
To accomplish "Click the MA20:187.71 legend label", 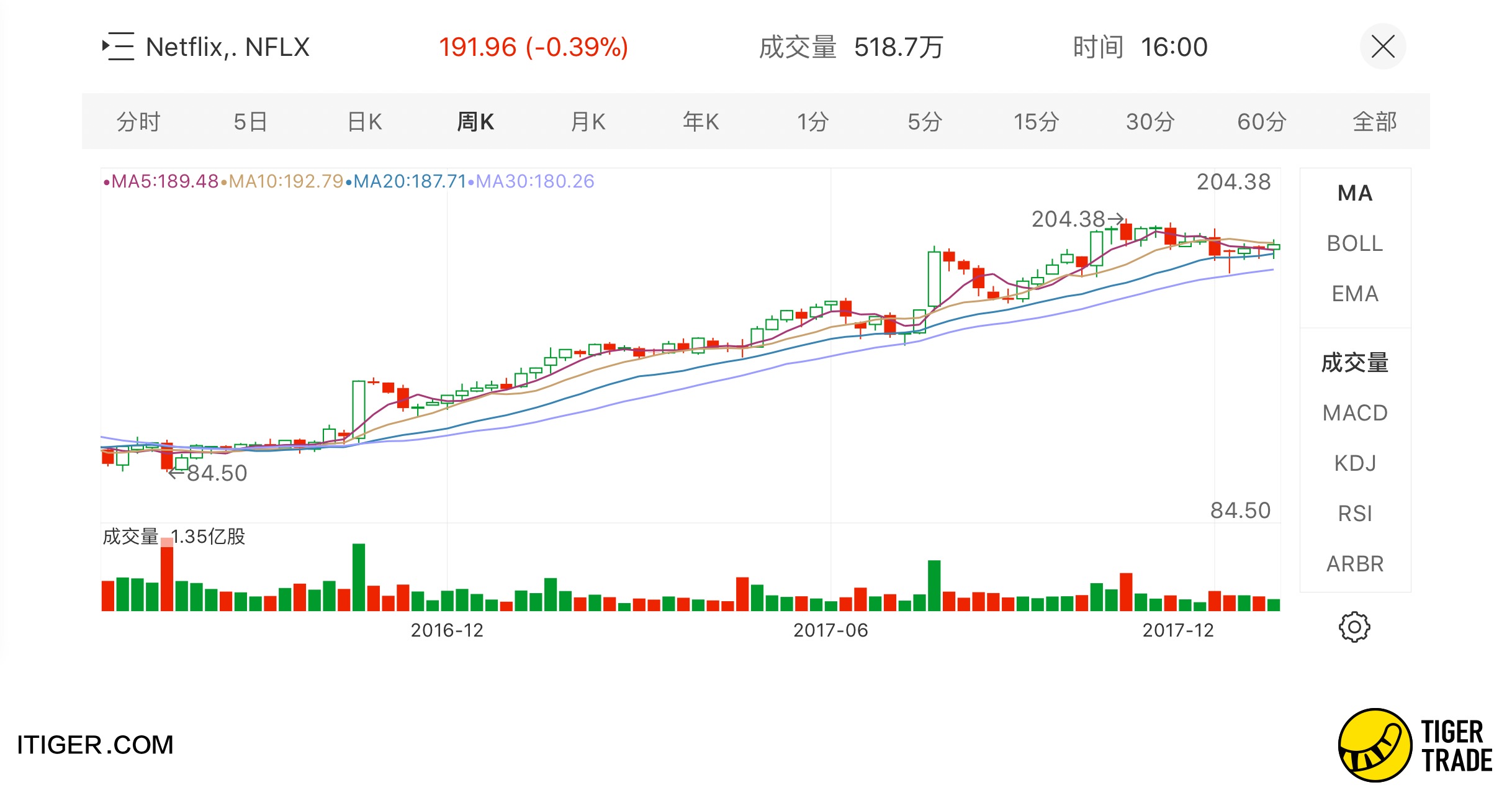I will [407, 181].
